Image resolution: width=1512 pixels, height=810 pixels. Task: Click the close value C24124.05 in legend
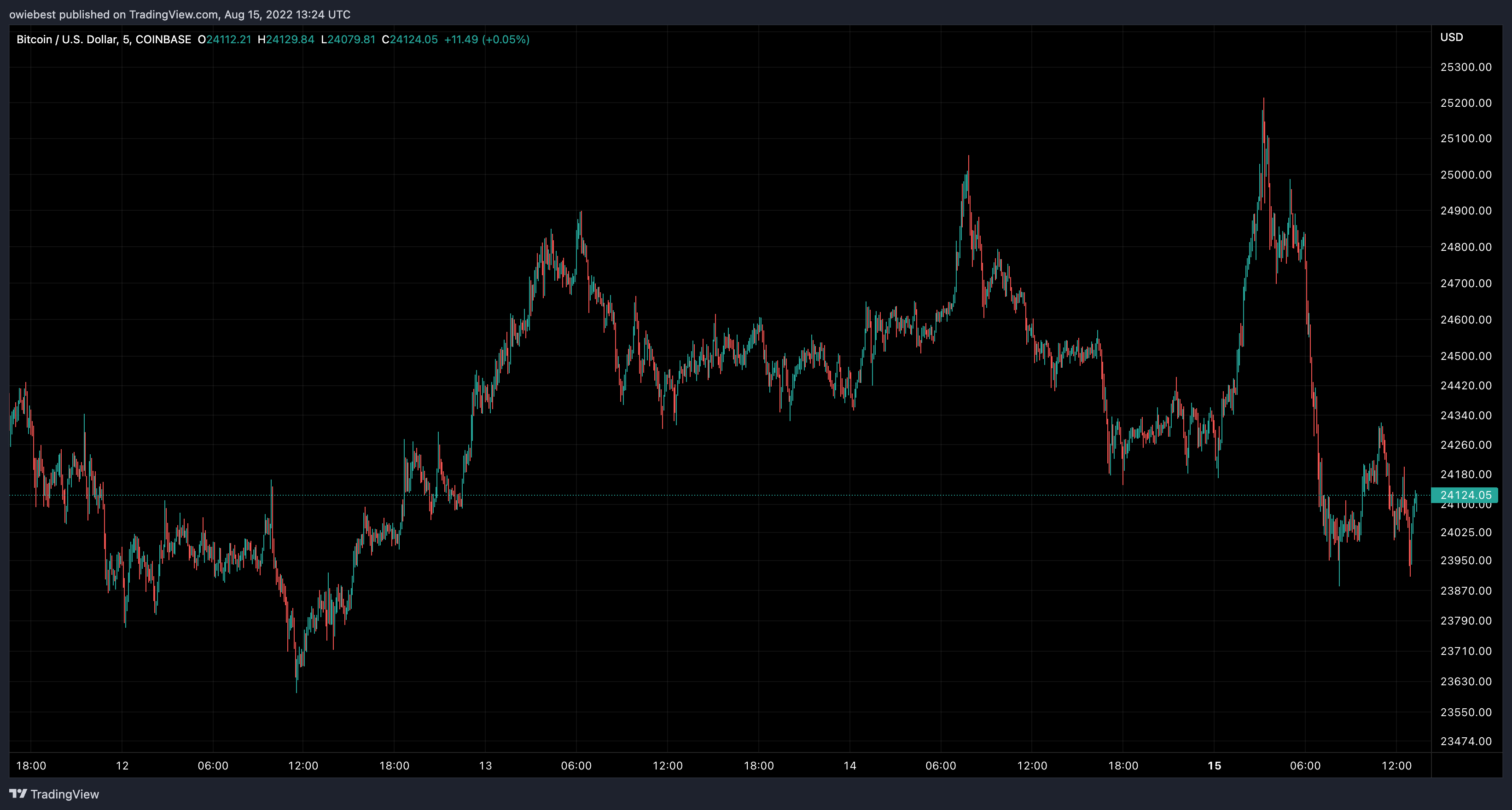click(410, 39)
